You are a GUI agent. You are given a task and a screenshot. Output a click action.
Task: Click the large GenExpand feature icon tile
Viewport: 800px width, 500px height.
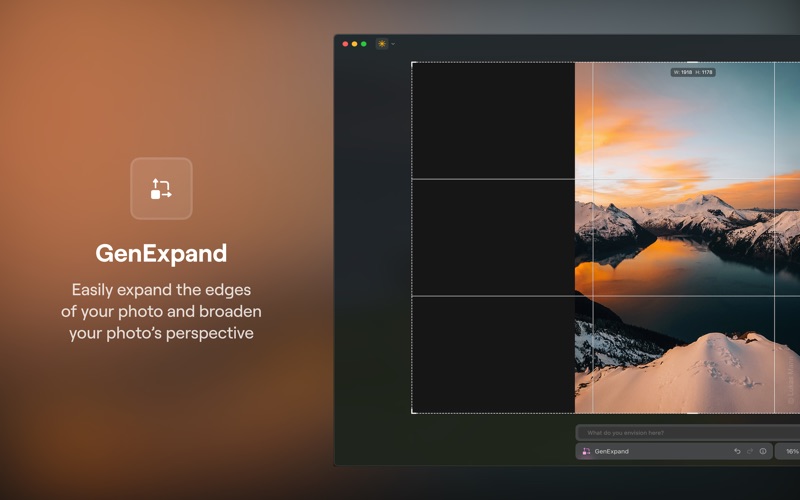tap(161, 188)
